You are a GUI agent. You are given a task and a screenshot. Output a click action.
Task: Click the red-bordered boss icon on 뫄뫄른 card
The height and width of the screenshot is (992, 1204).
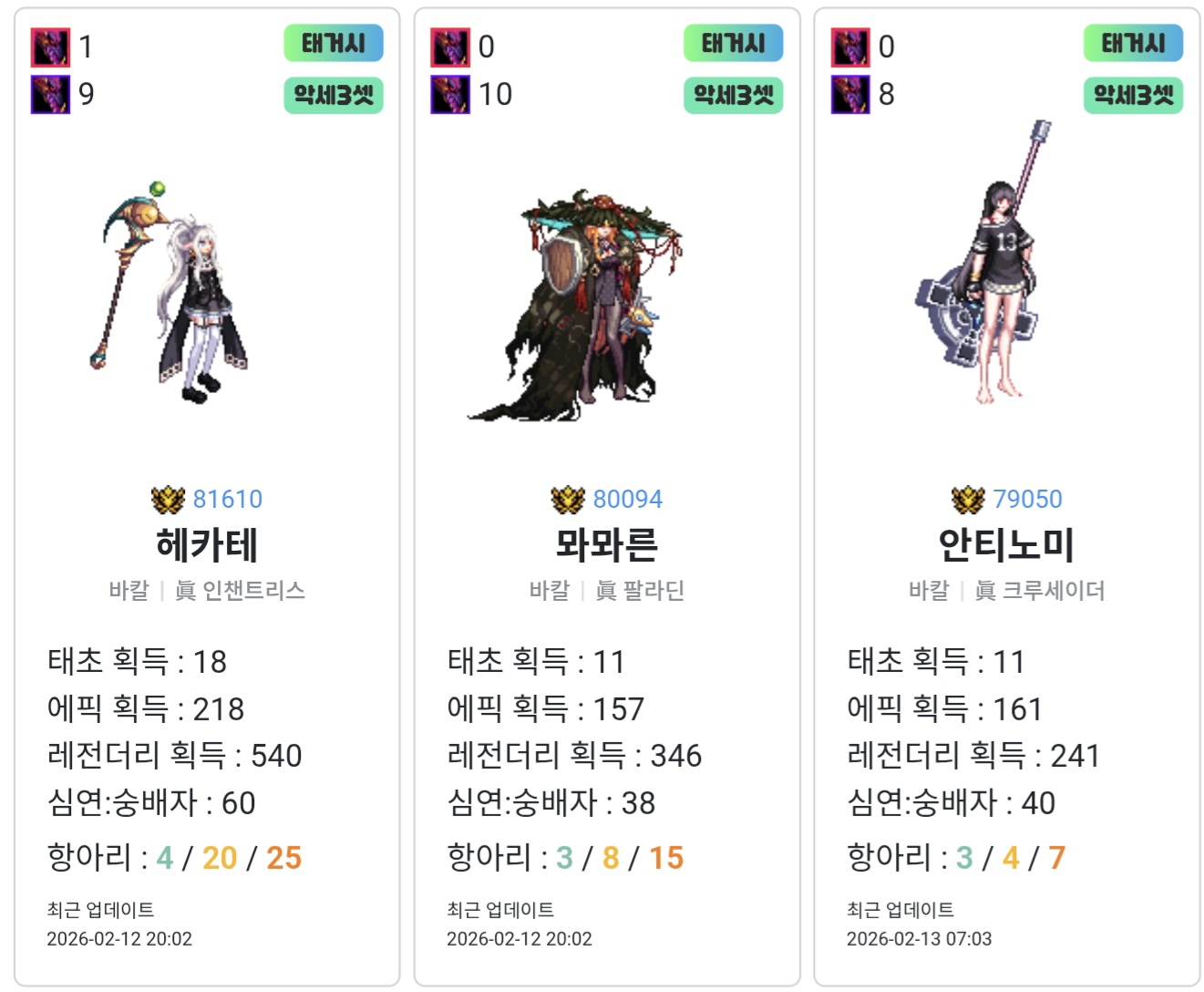click(x=450, y=47)
